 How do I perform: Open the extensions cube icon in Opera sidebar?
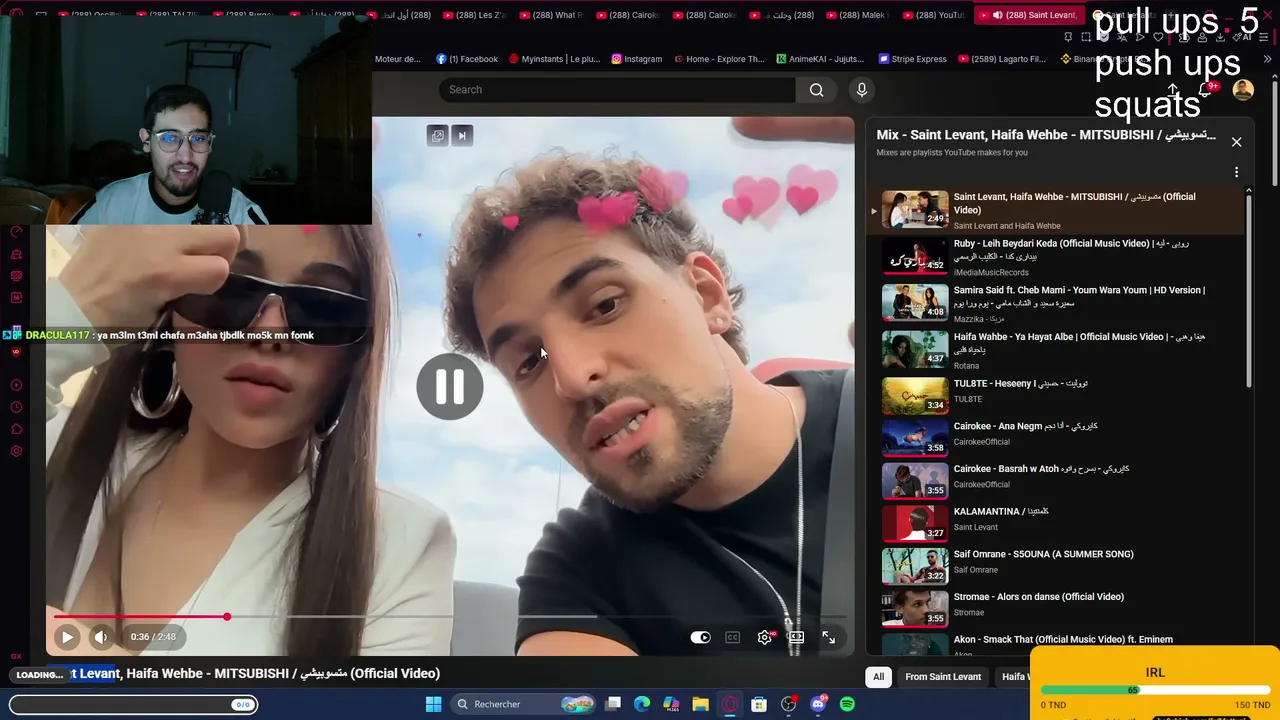16,429
